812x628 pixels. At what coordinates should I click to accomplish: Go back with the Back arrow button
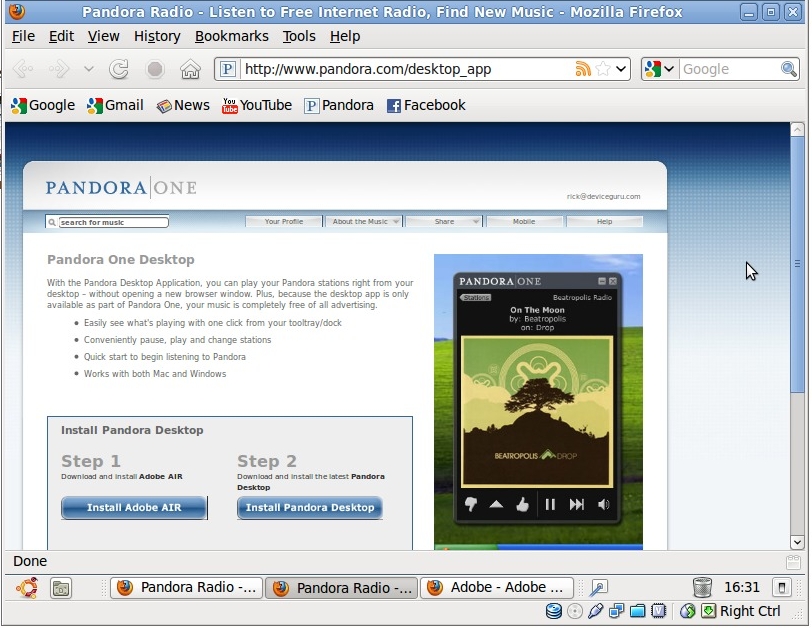point(23,69)
